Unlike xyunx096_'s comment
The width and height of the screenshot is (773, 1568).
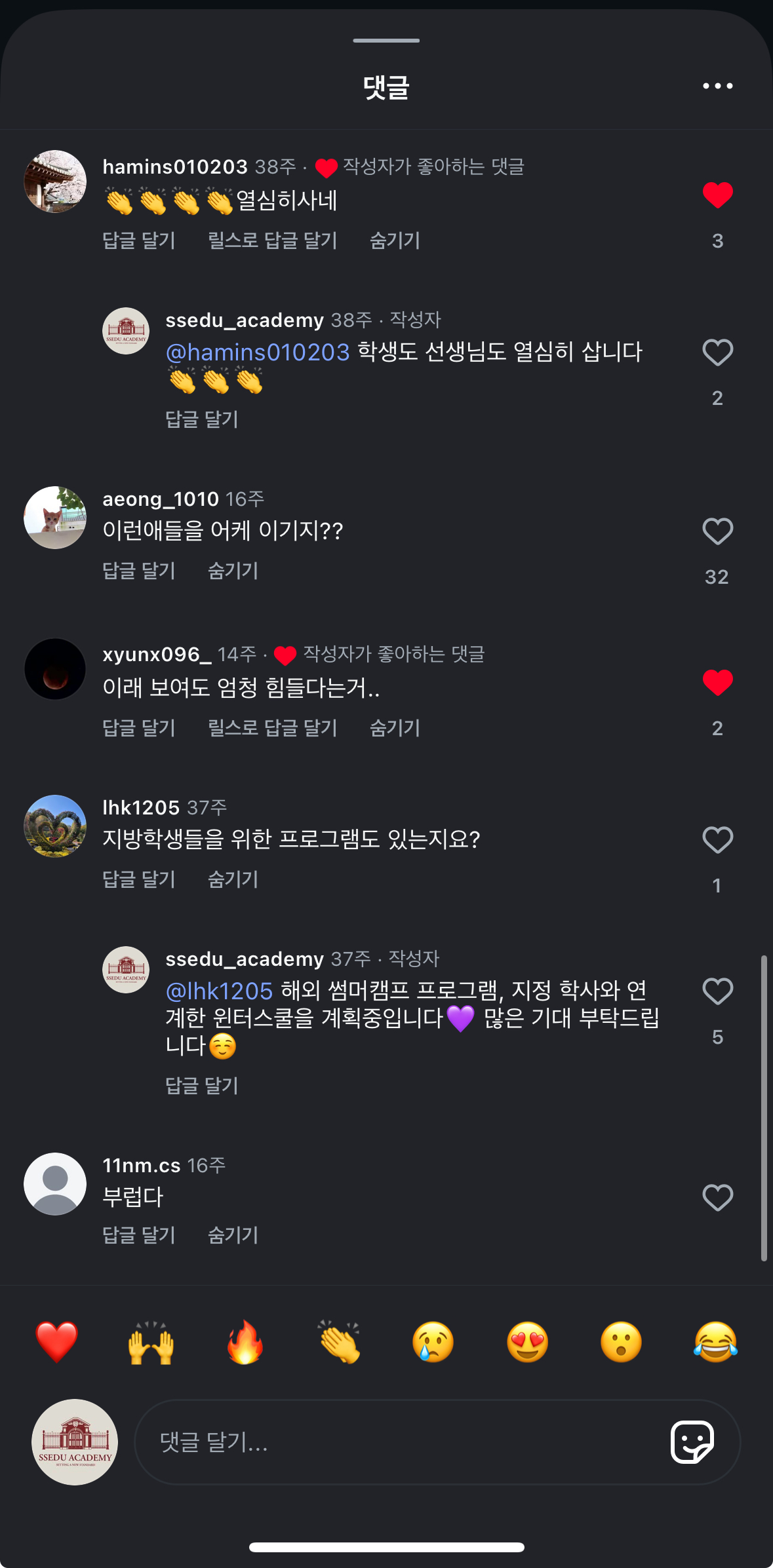[x=717, y=683]
